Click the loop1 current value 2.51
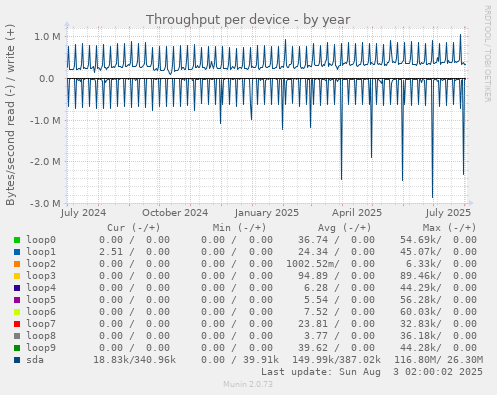This screenshot has height=395, width=497. (x=111, y=252)
